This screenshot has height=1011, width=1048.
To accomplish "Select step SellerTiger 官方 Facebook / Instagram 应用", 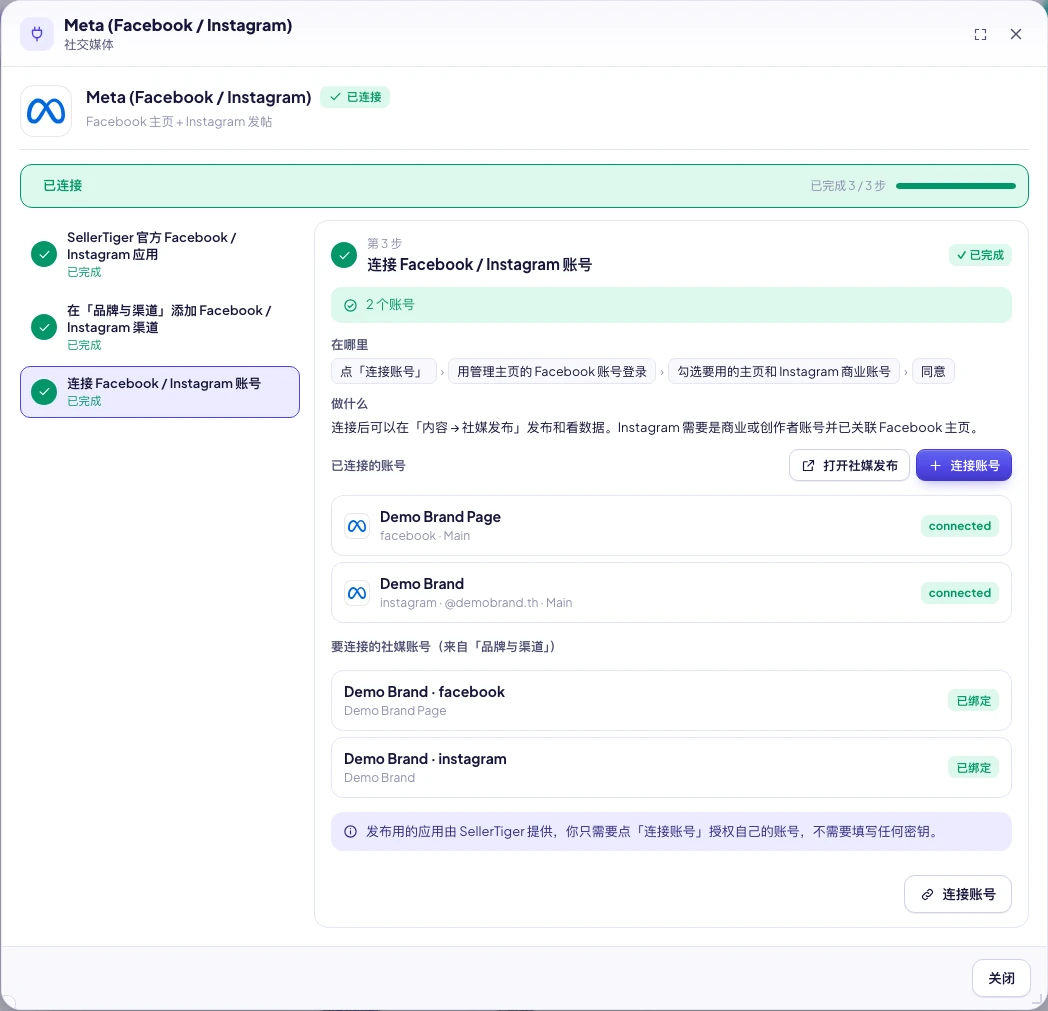I will pyautogui.click(x=160, y=254).
